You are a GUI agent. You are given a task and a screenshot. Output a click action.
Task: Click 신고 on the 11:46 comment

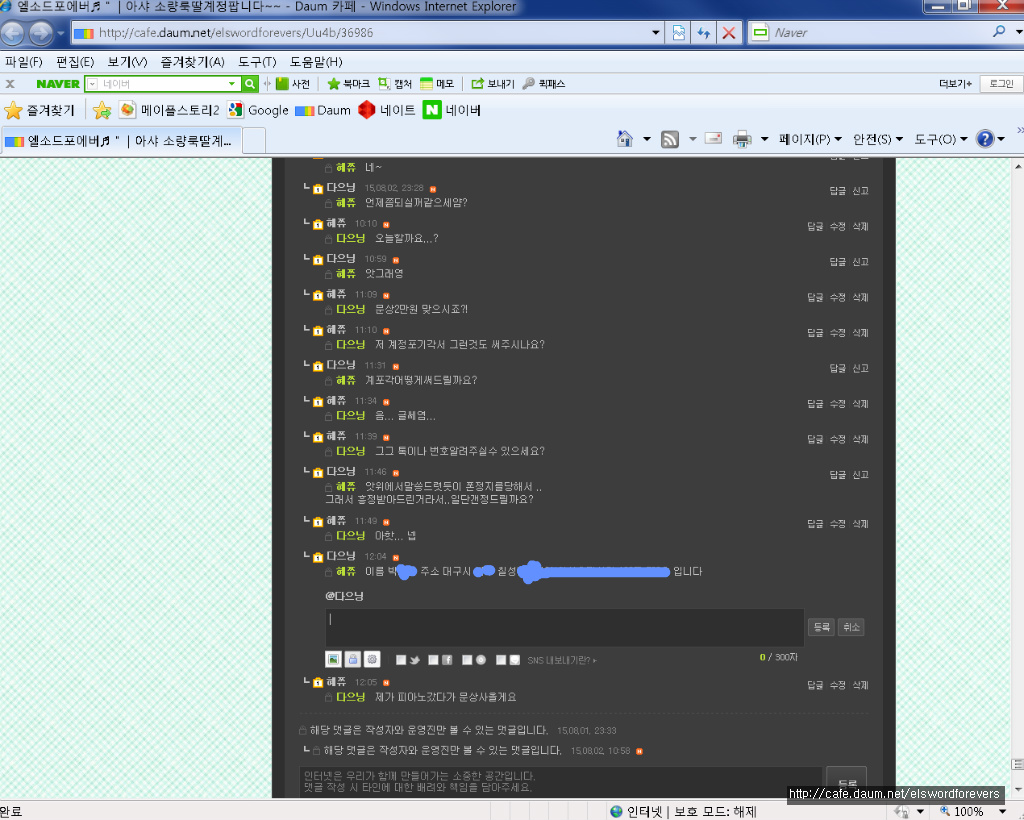pos(860,475)
